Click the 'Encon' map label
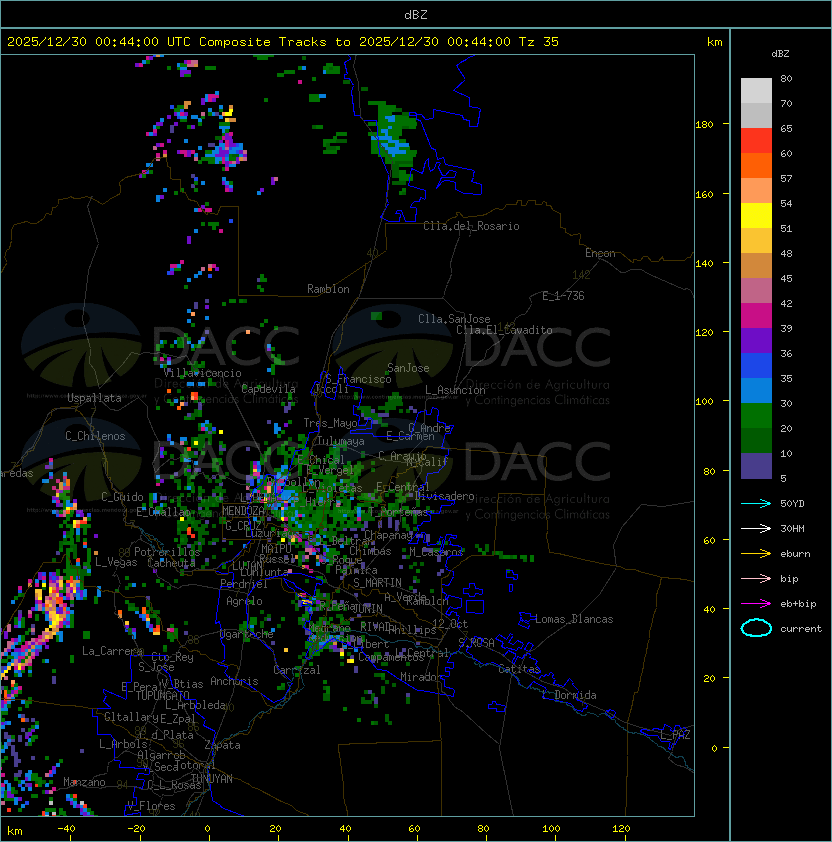 (600, 253)
